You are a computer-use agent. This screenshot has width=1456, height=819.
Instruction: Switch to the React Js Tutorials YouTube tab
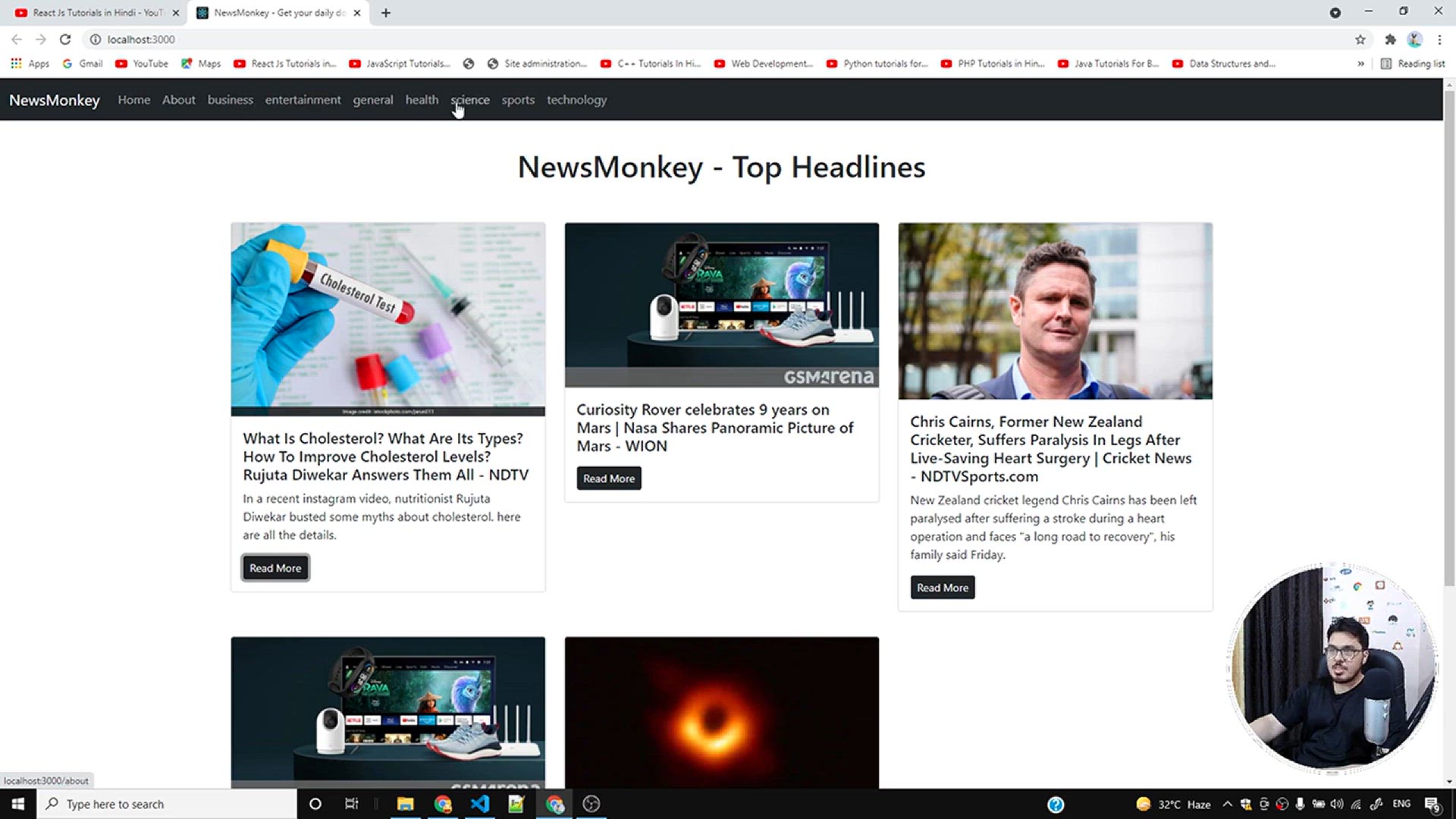pyautogui.click(x=97, y=13)
